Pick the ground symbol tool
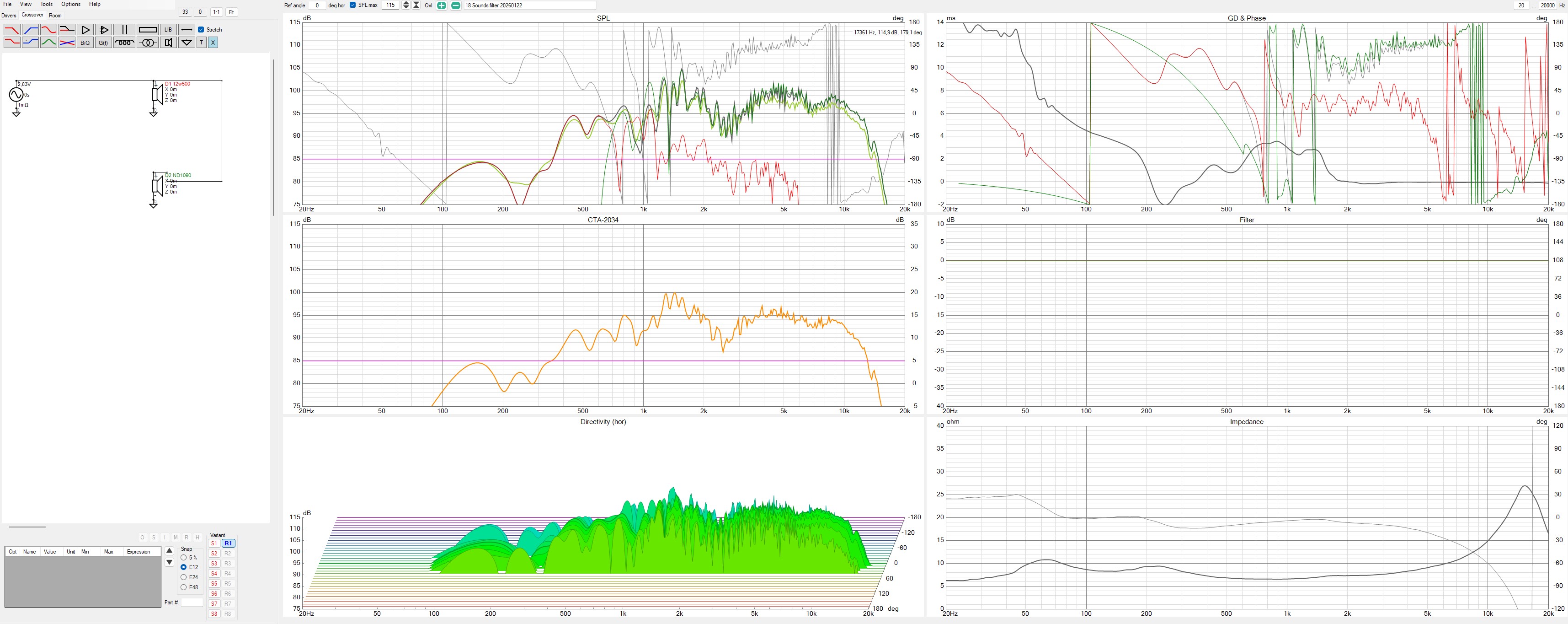This screenshot has height=624, width=1568. point(187,43)
